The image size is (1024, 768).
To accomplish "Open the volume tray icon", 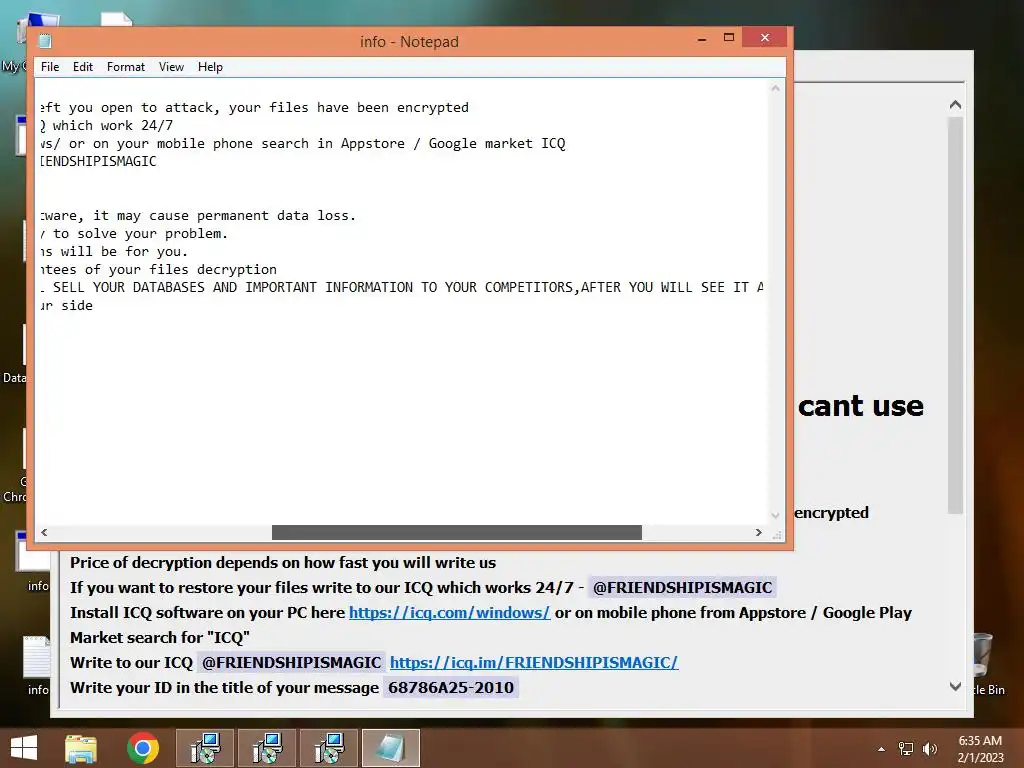I will click(x=929, y=749).
